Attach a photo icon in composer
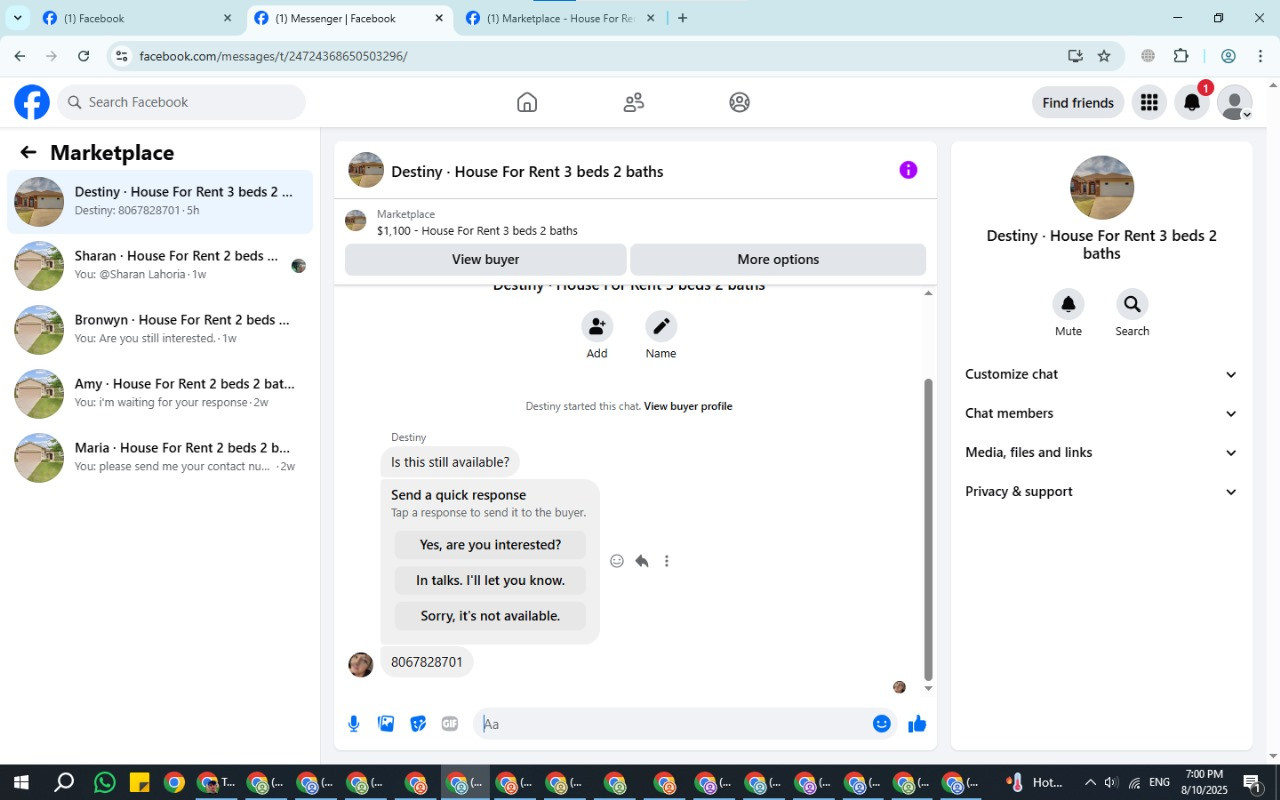 (386, 724)
